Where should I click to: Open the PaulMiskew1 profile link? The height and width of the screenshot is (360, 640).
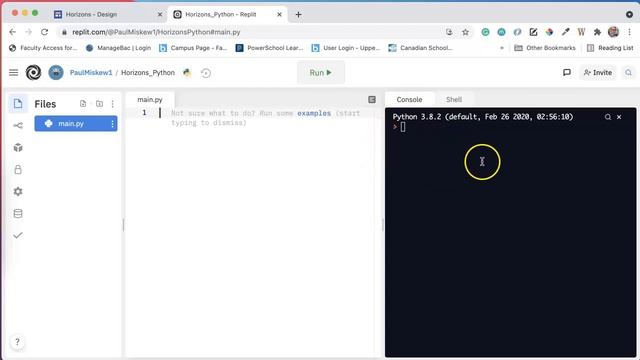pos(91,73)
